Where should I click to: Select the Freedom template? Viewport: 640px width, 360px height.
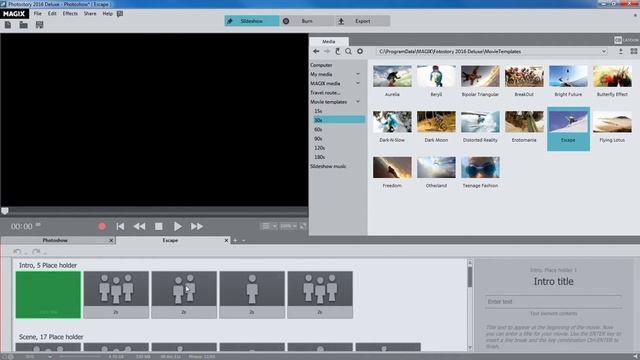(x=392, y=168)
